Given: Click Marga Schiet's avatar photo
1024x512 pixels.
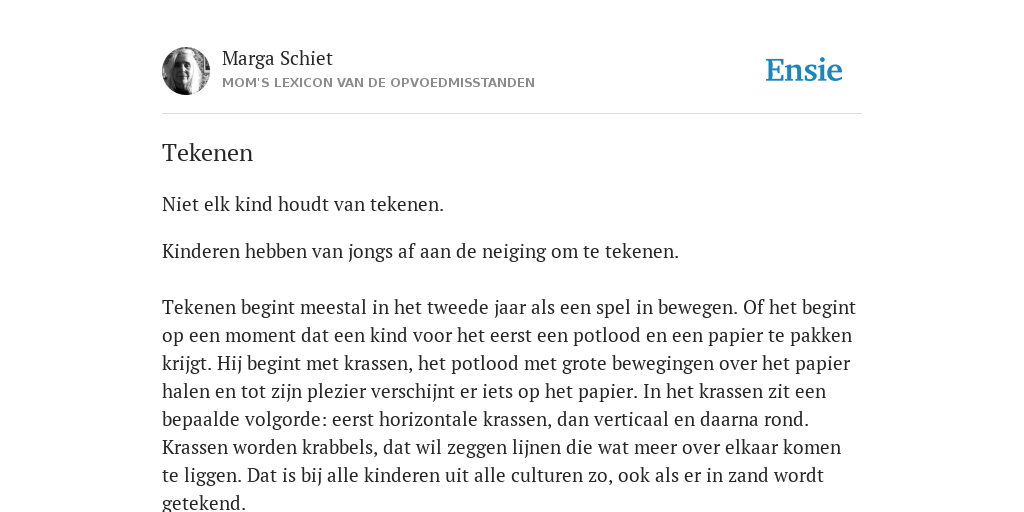Looking at the screenshot, I should click(186, 71).
